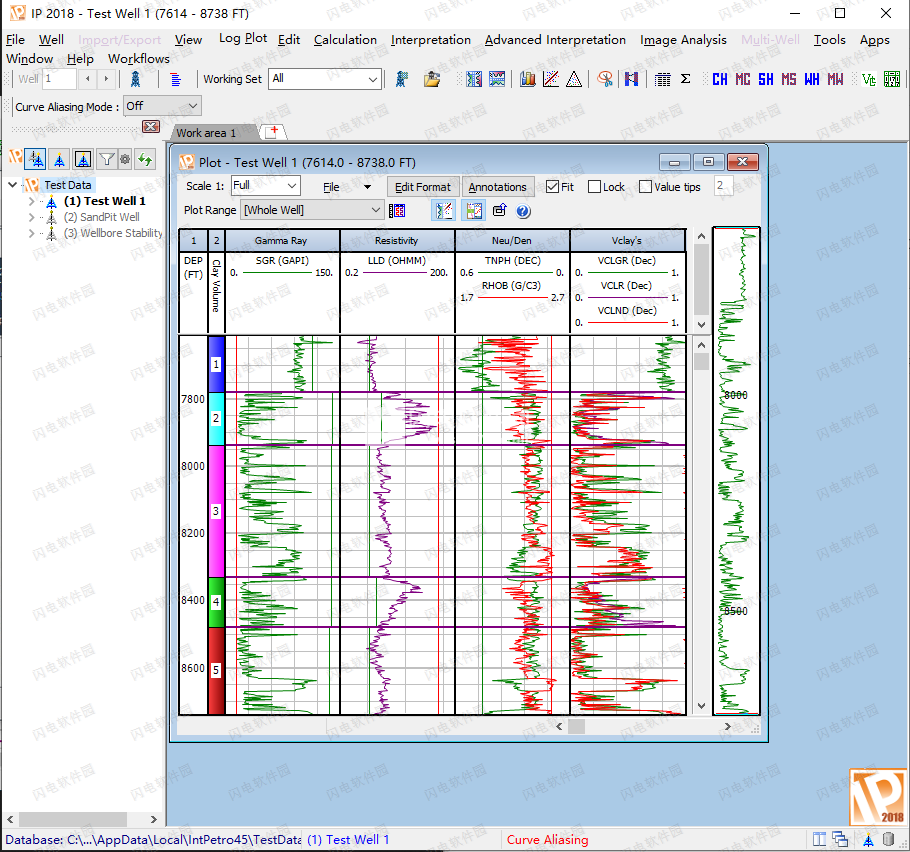Click the Annotations button

point(497,187)
